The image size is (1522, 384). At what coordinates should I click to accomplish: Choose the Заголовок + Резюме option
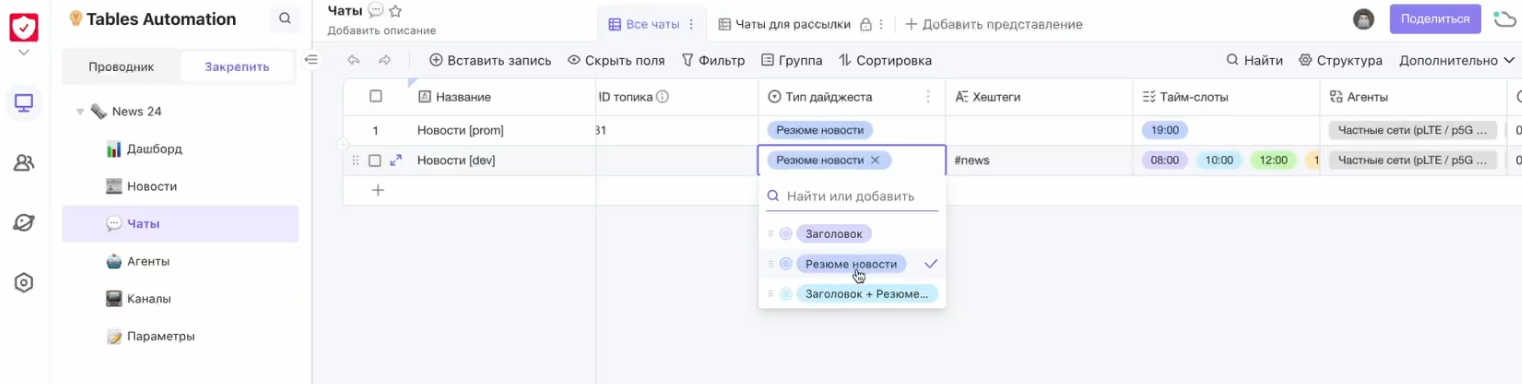click(867, 294)
